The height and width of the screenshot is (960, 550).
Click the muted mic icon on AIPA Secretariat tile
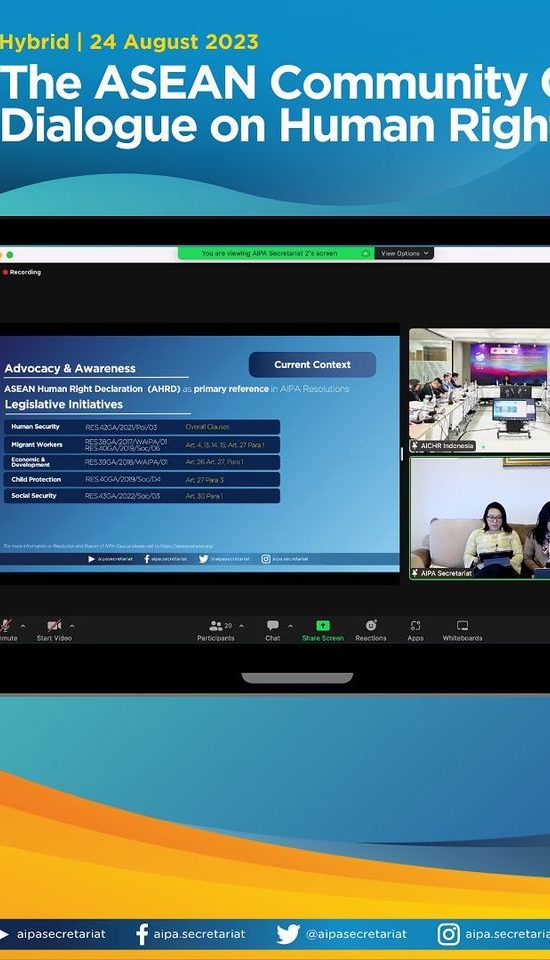[x=415, y=573]
